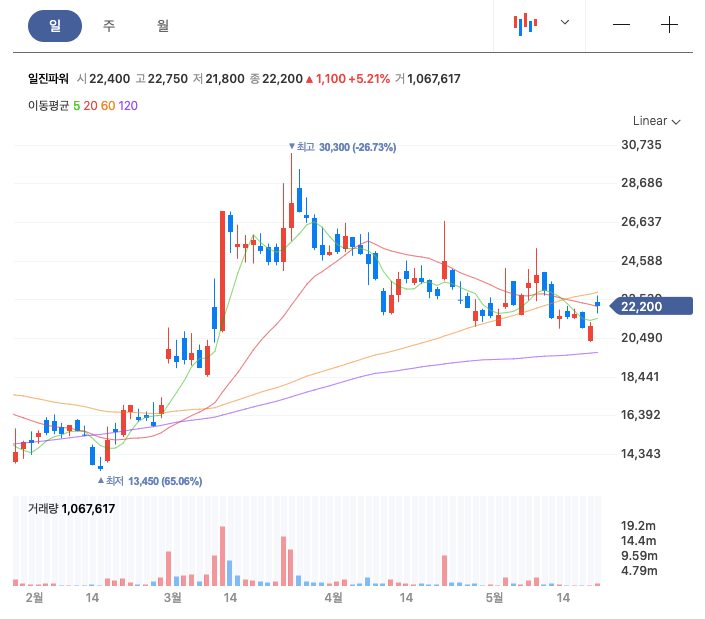
Task: Click the +5.21% change percentage
Action: [x=369, y=79]
